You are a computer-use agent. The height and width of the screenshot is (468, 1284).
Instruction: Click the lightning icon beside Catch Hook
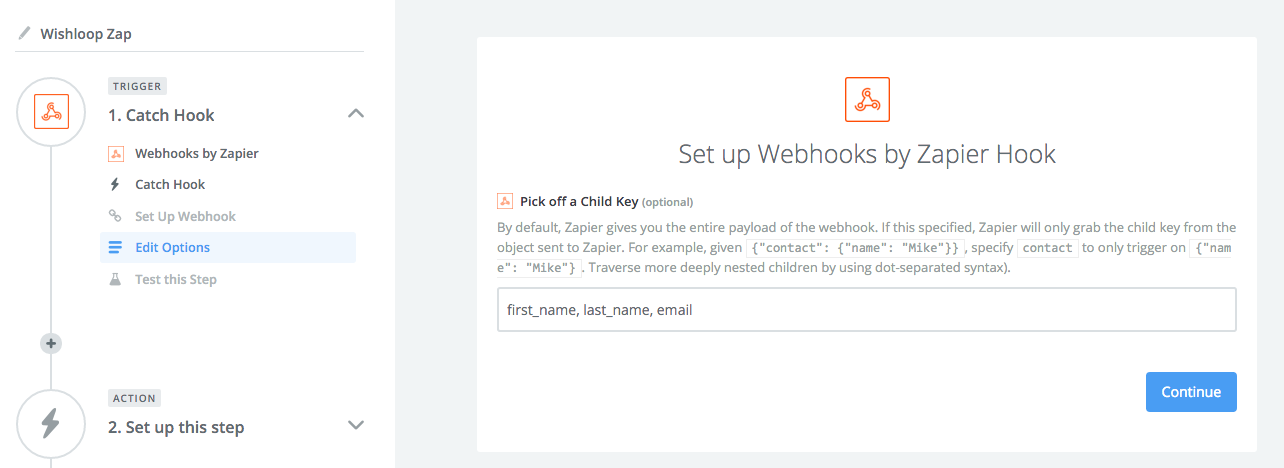click(x=115, y=184)
